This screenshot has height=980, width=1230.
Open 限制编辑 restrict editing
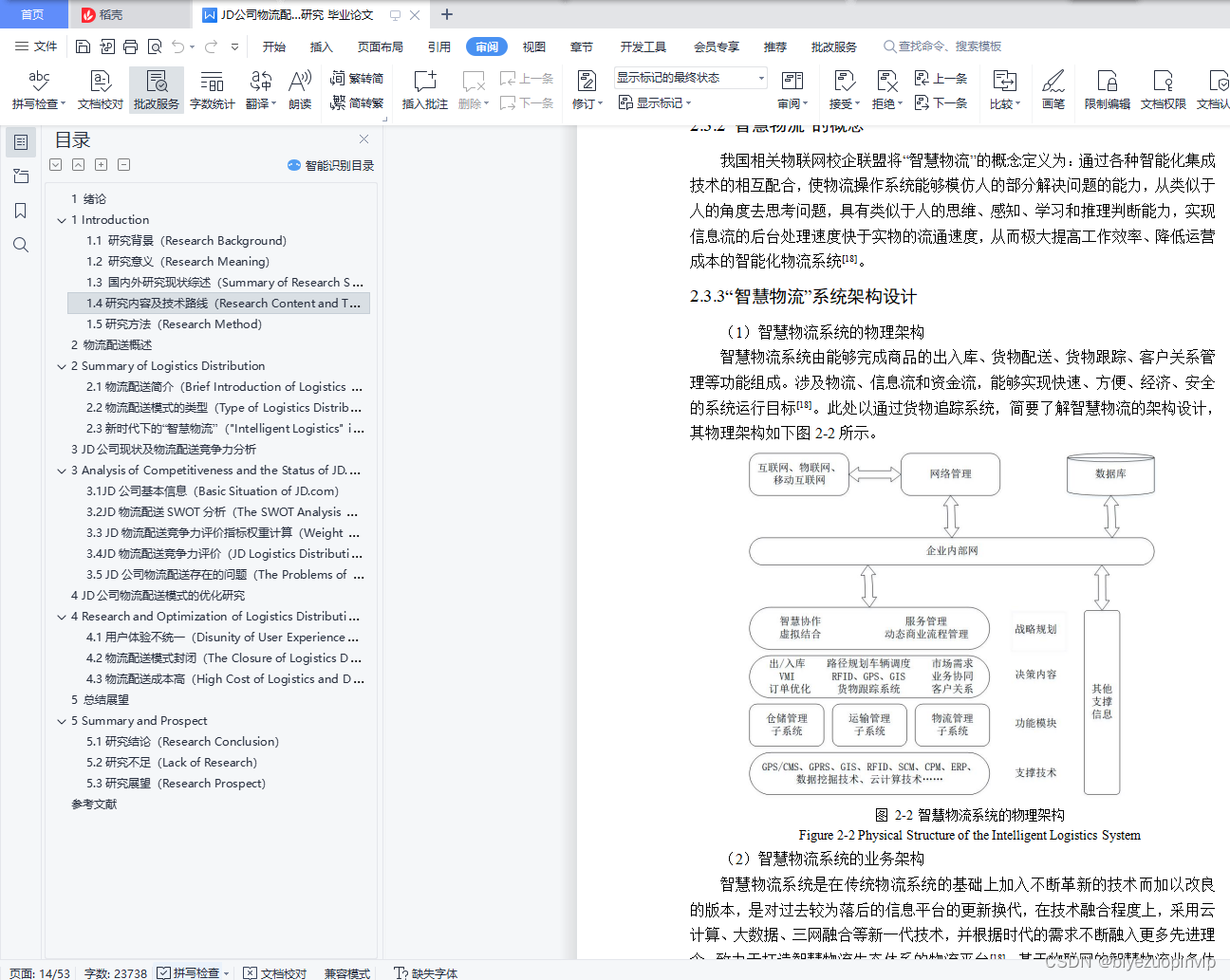coord(1107,90)
